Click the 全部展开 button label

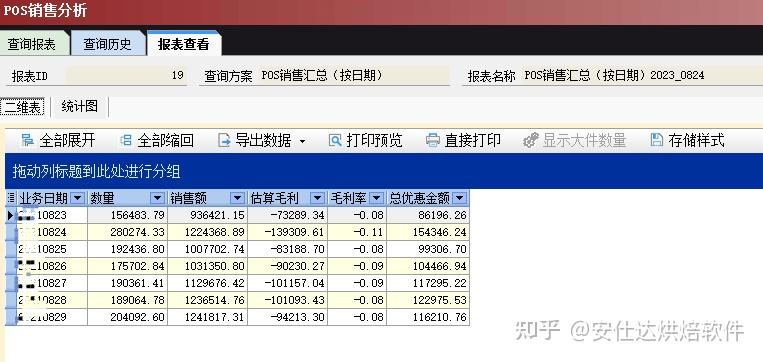[x=67, y=141]
